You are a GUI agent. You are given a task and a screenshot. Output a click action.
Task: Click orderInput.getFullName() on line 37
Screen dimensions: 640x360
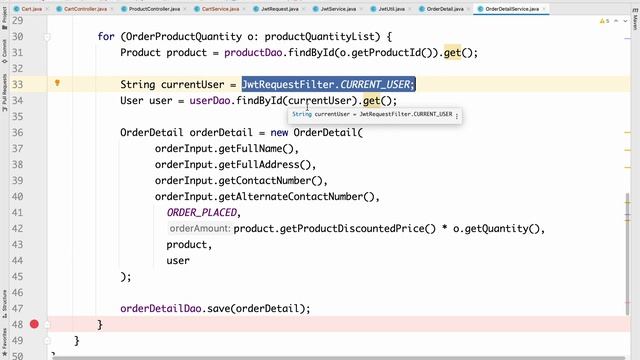coord(224,149)
